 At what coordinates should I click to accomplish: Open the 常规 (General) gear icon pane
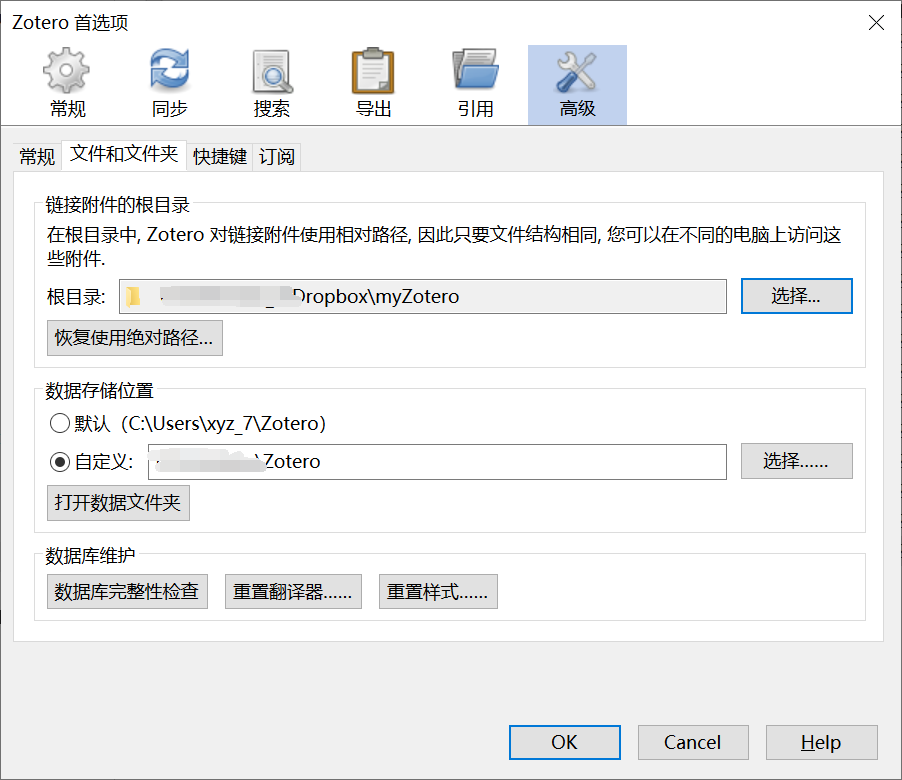pos(67,84)
